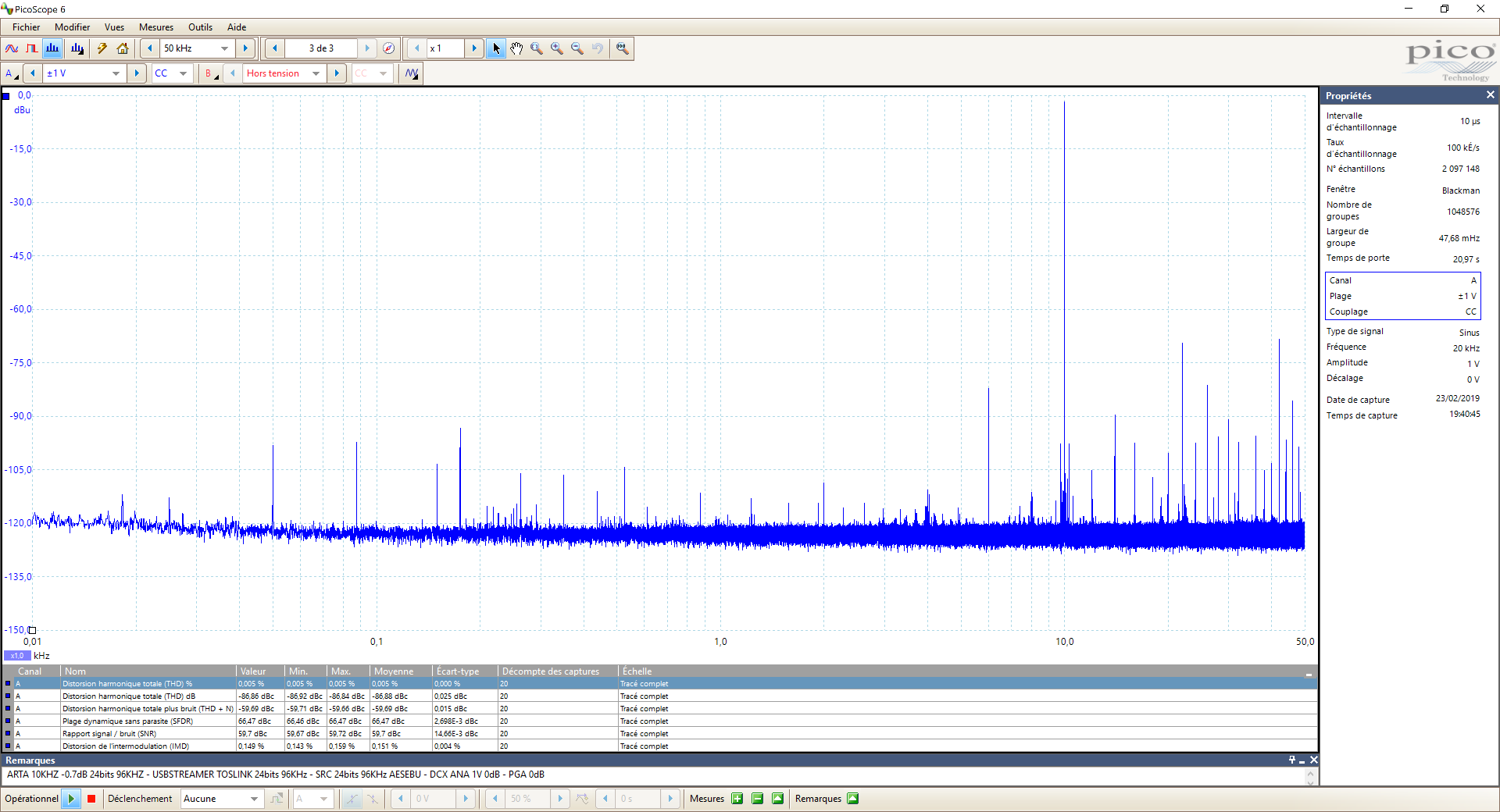Click the 3 de 3 buffer index field

[321, 48]
